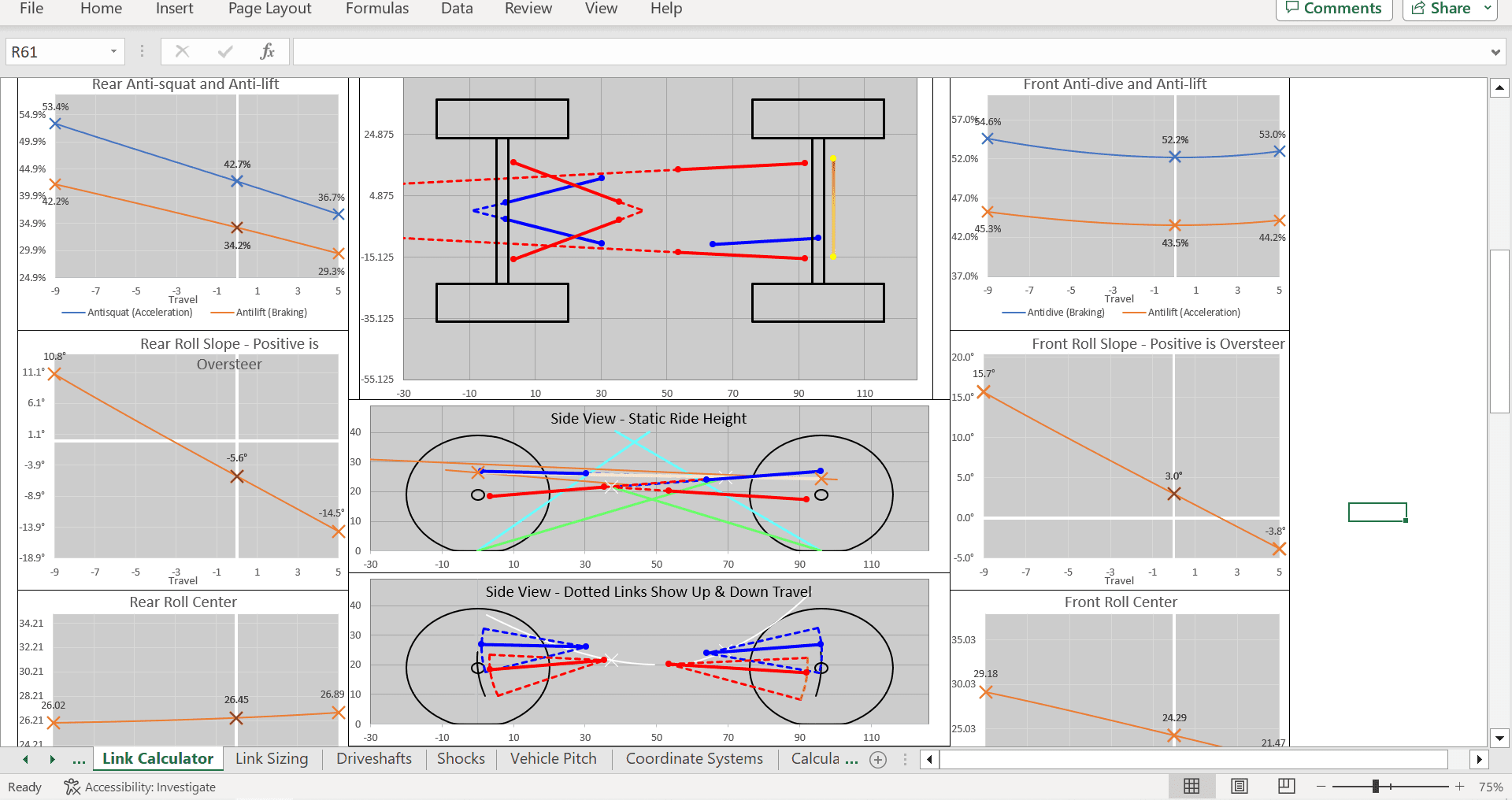The height and width of the screenshot is (800, 1512).
Task: Click the vertical scrollbar up arrow
Action: [1499, 88]
